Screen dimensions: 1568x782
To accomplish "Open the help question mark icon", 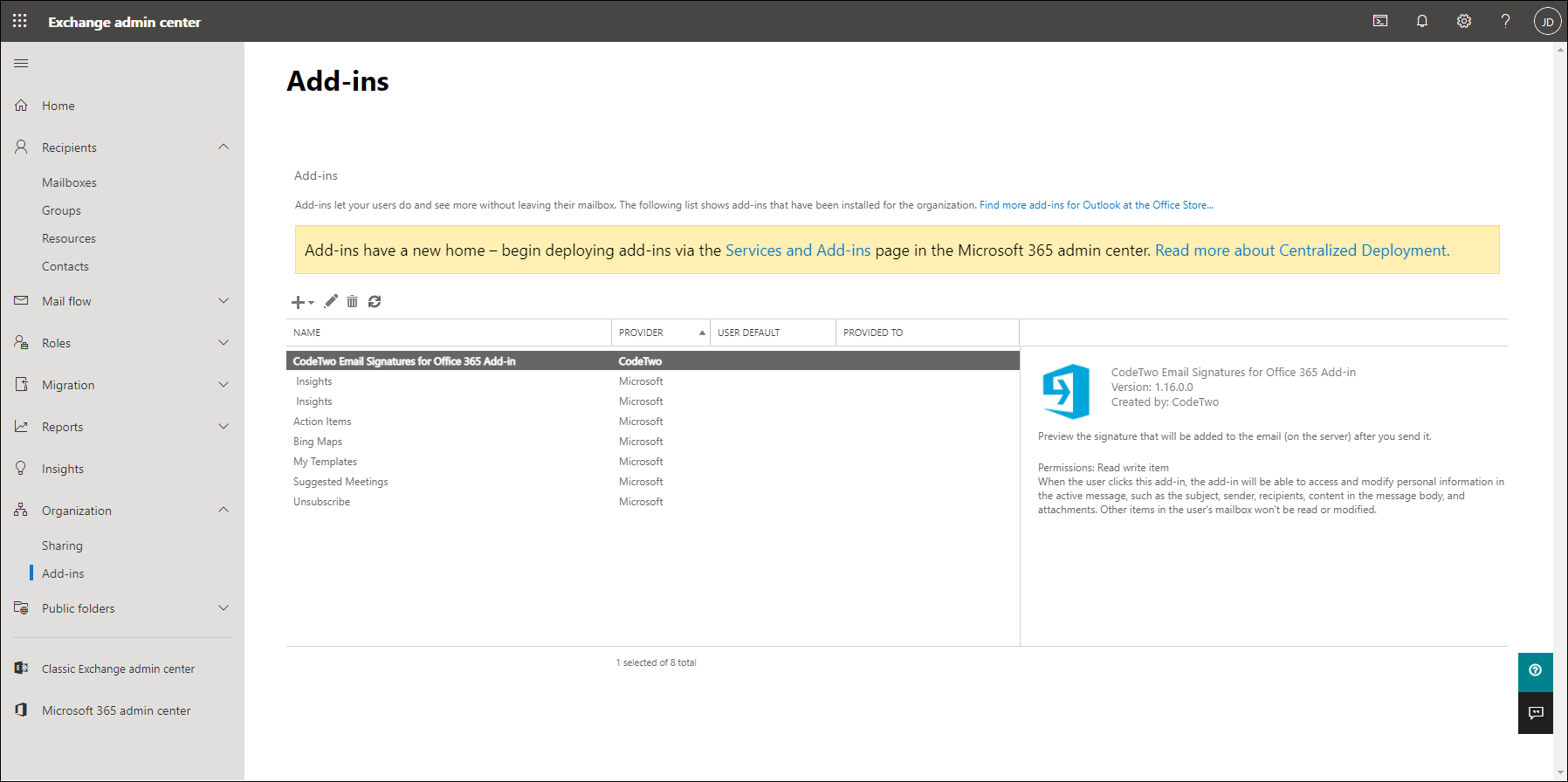I will [x=1506, y=21].
